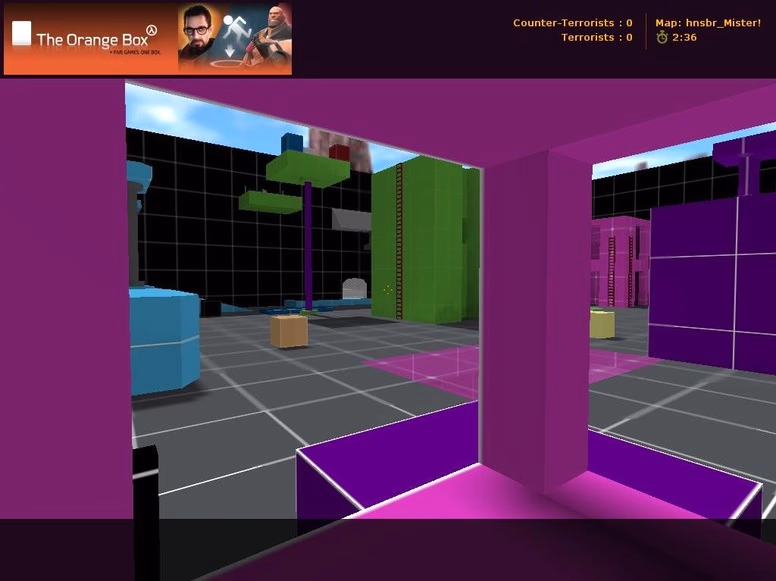Click The Orange Box banner advertisement
The width and height of the screenshot is (776, 581).
pyautogui.click(x=147, y=39)
